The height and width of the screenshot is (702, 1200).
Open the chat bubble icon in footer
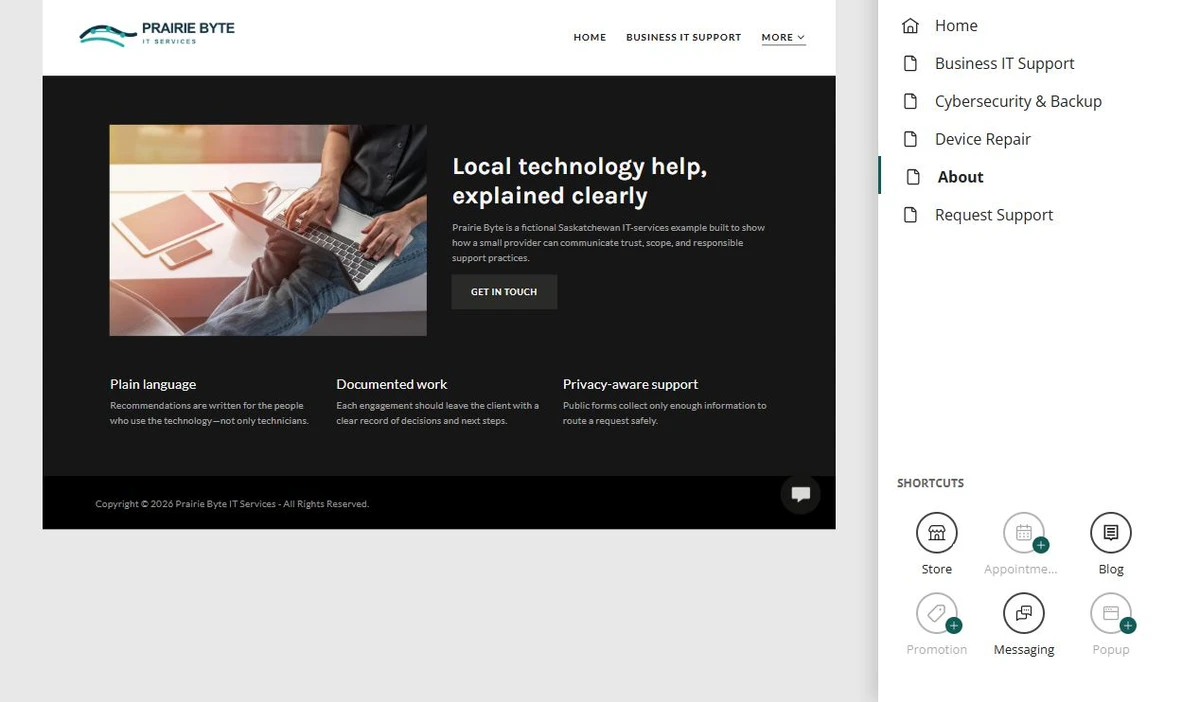point(801,494)
